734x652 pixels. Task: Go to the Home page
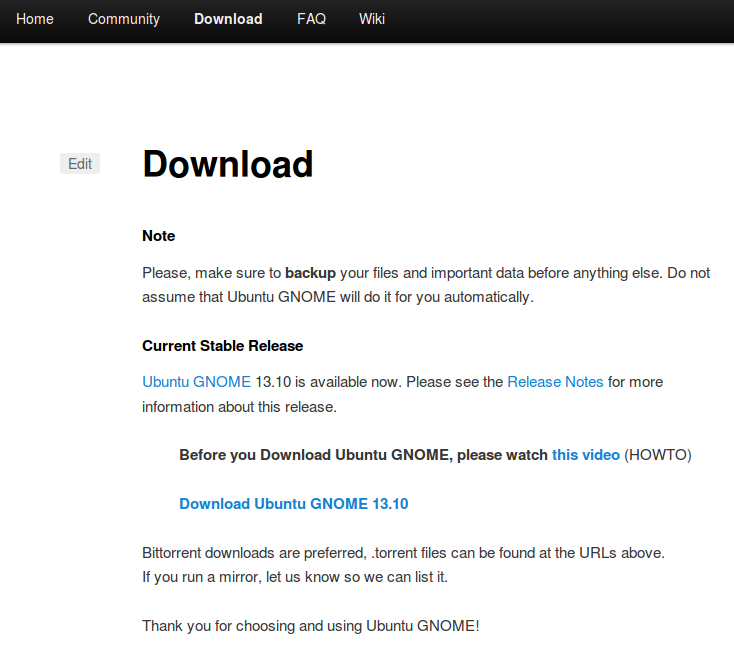(x=35, y=19)
